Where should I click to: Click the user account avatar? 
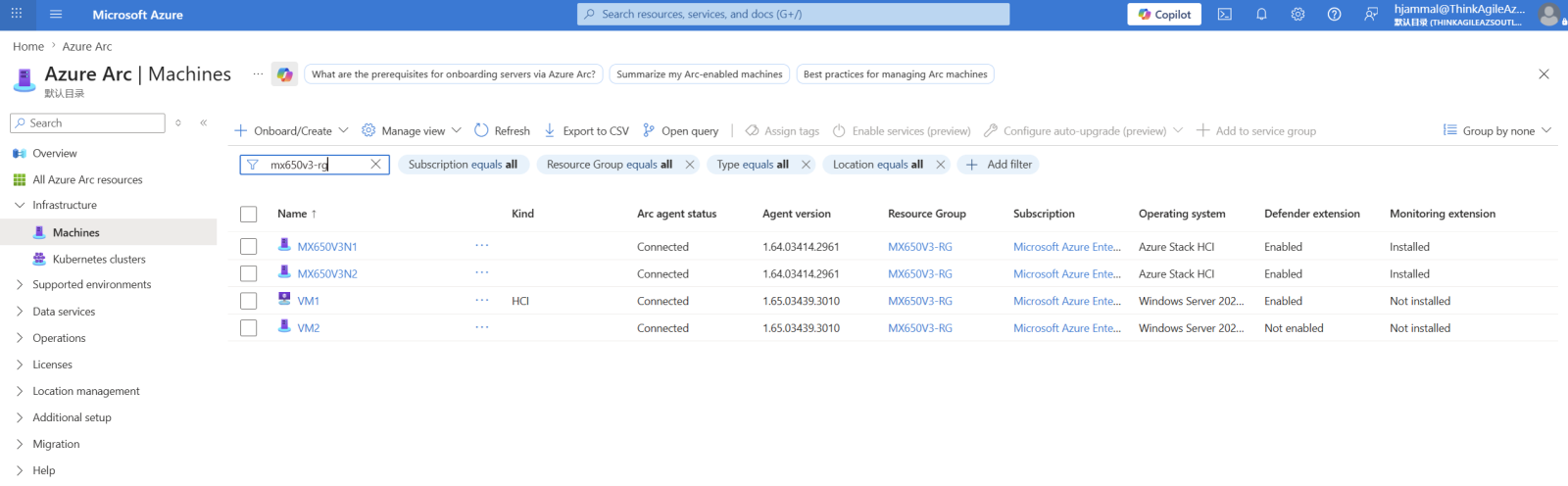tap(1549, 14)
